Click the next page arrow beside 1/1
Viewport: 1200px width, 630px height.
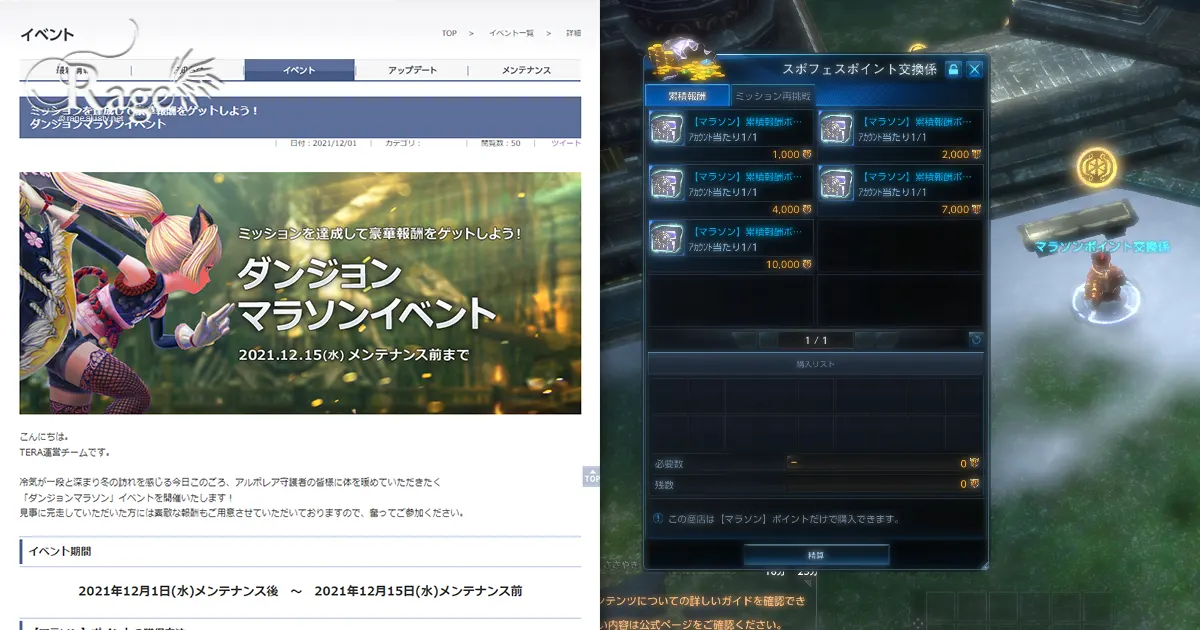[865, 340]
